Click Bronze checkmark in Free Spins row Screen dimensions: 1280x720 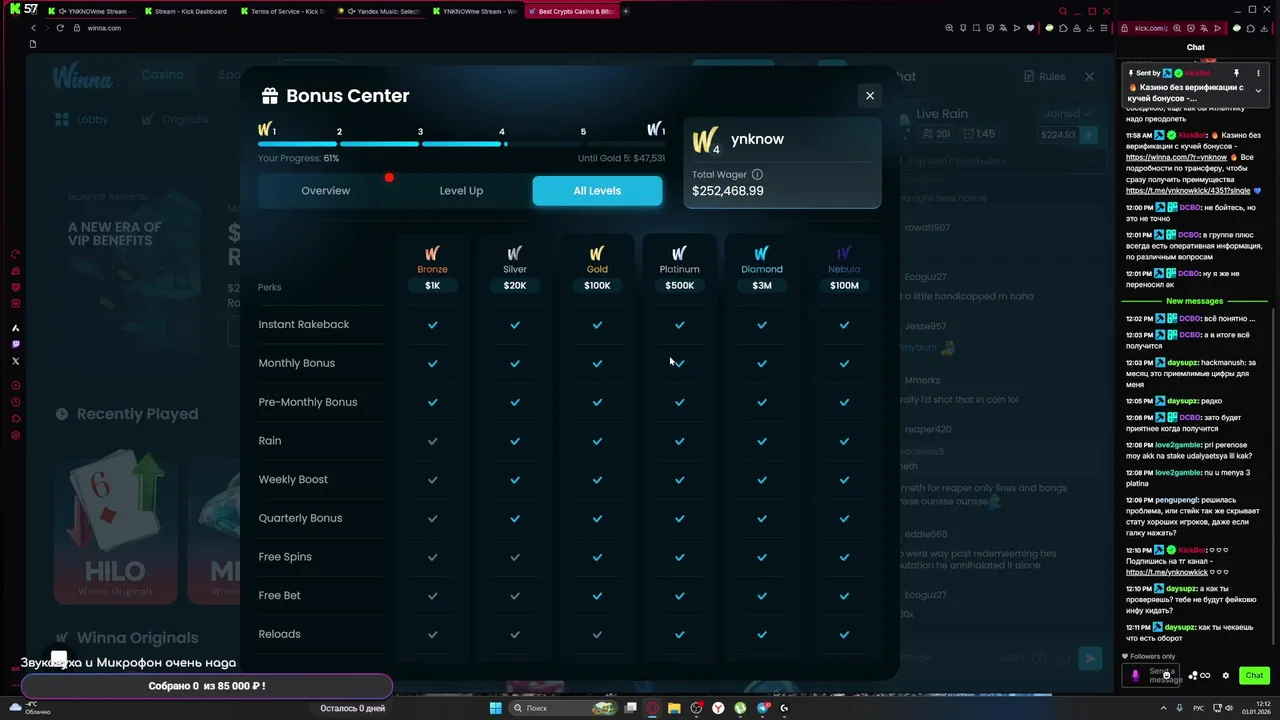click(x=432, y=557)
